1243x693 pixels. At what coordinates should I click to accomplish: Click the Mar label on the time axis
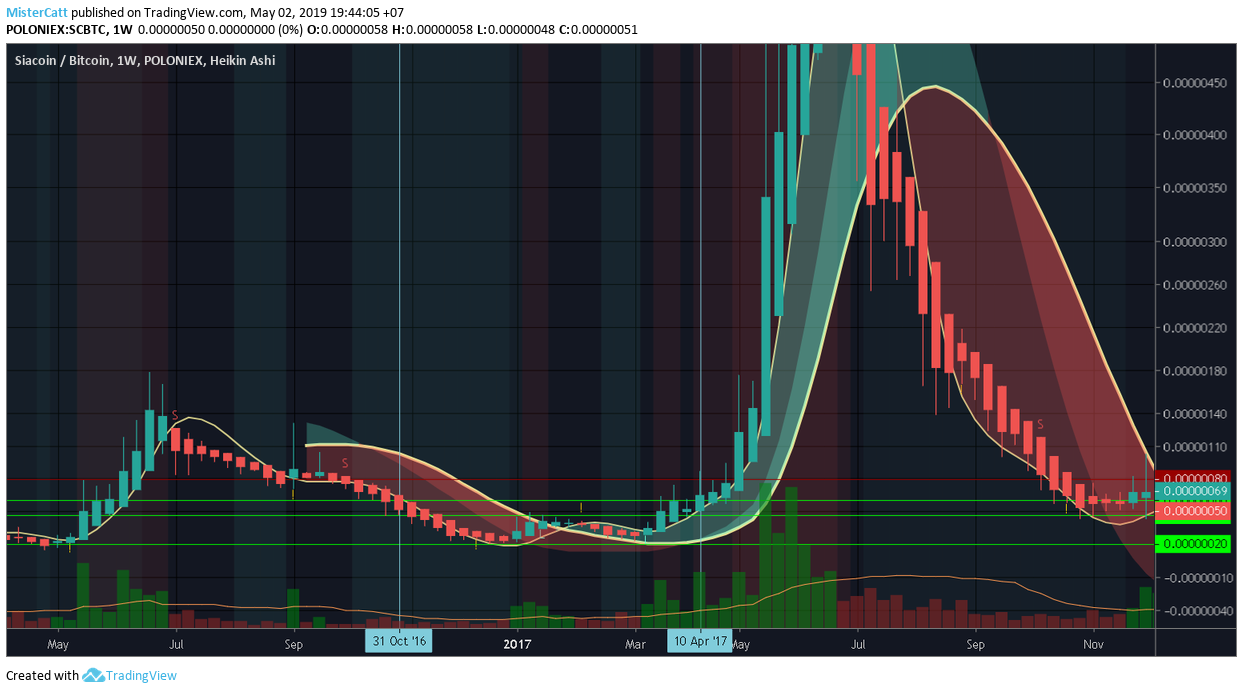tap(635, 645)
